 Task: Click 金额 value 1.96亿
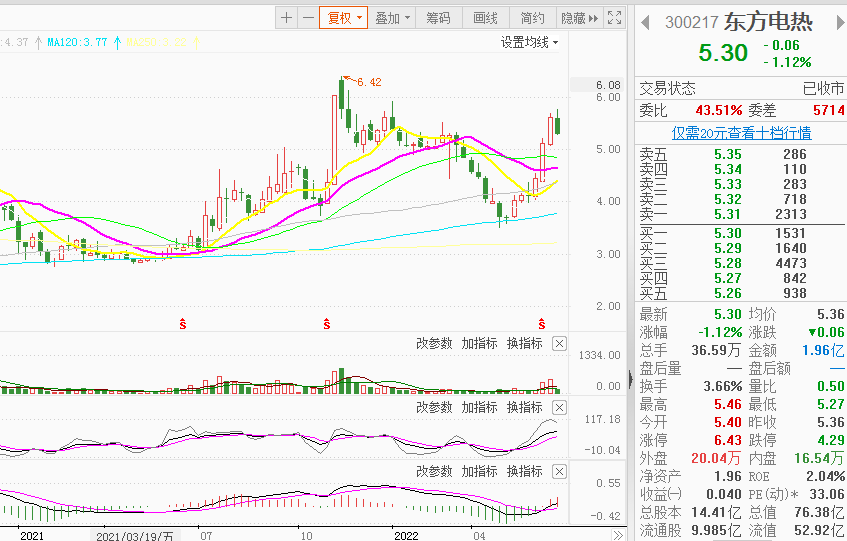coord(823,350)
